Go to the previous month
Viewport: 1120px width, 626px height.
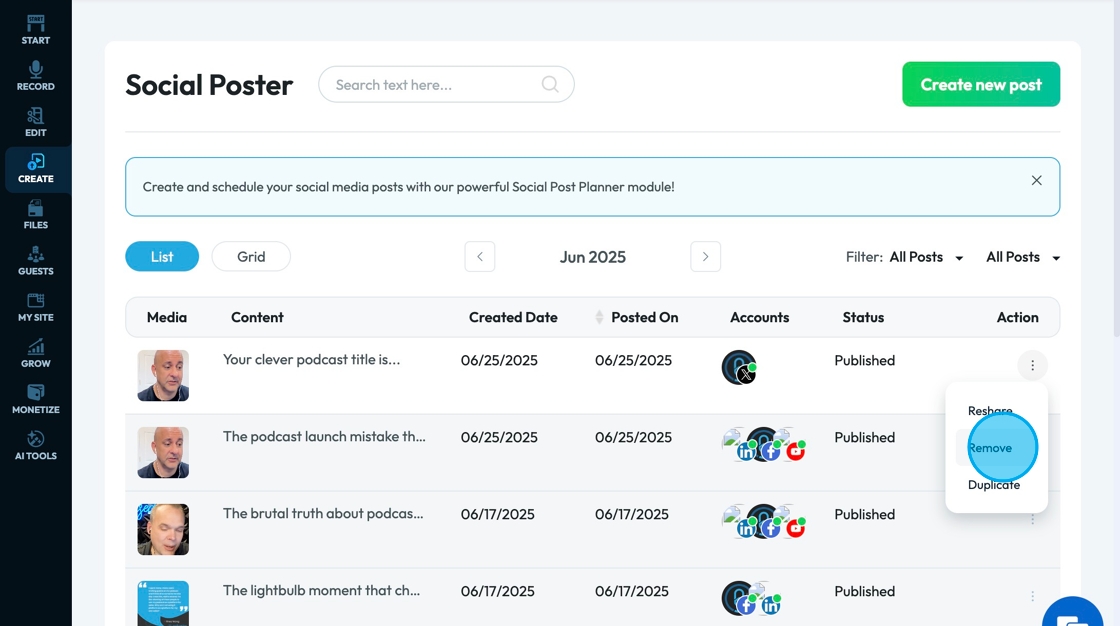480,257
